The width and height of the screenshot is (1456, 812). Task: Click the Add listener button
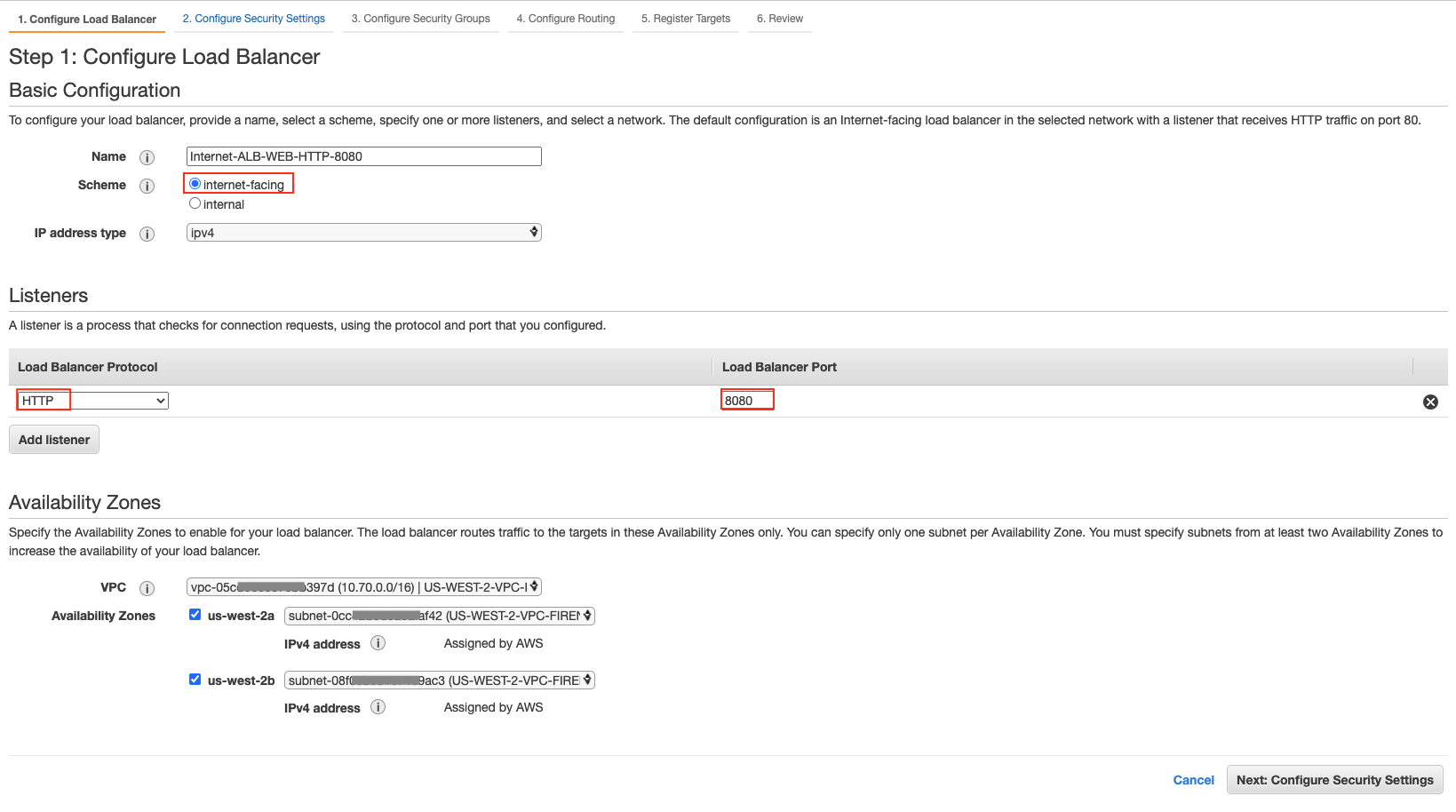tap(53, 439)
